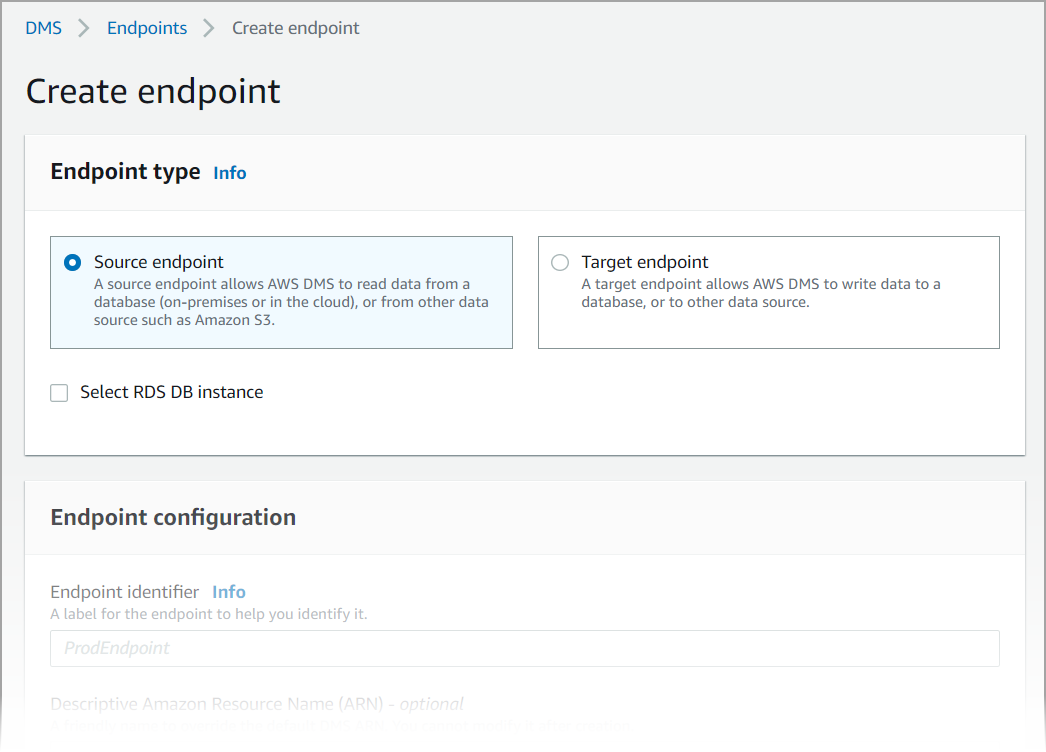The height and width of the screenshot is (752, 1046).
Task: Choose the Target endpoint option
Action: point(560,262)
